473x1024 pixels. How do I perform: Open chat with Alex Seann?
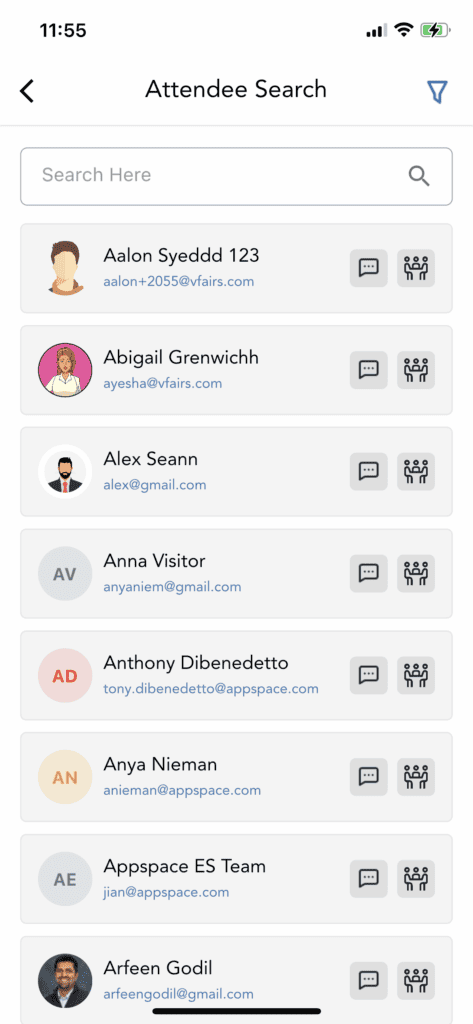369,472
